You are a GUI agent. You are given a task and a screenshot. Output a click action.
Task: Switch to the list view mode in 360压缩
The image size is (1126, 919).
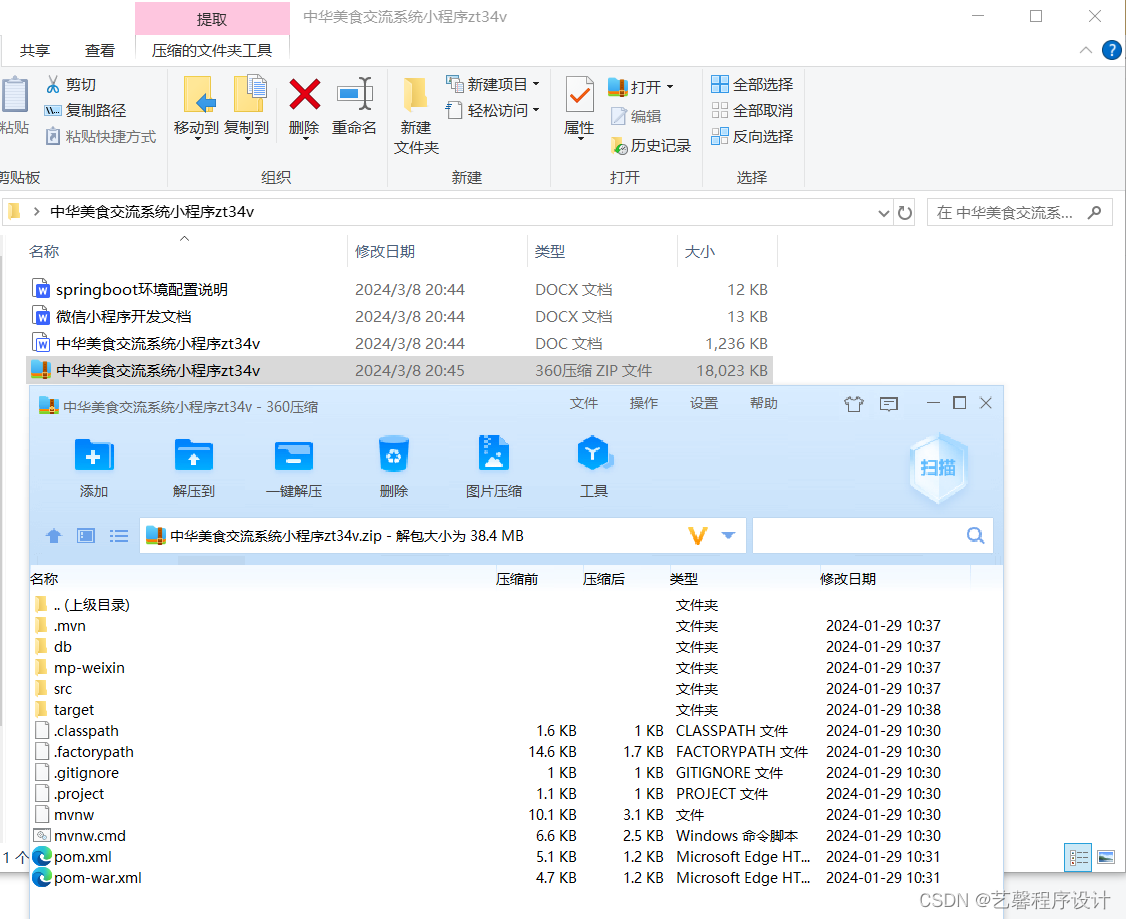[x=118, y=536]
